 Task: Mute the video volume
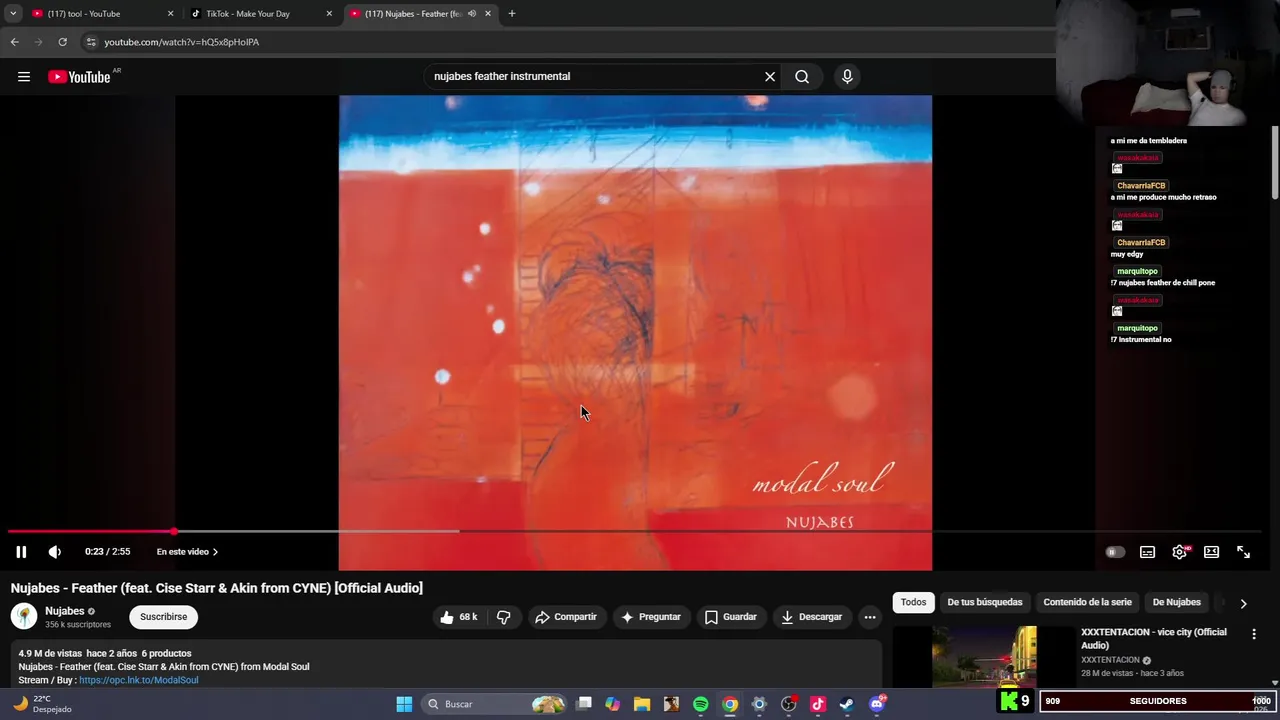(x=55, y=552)
